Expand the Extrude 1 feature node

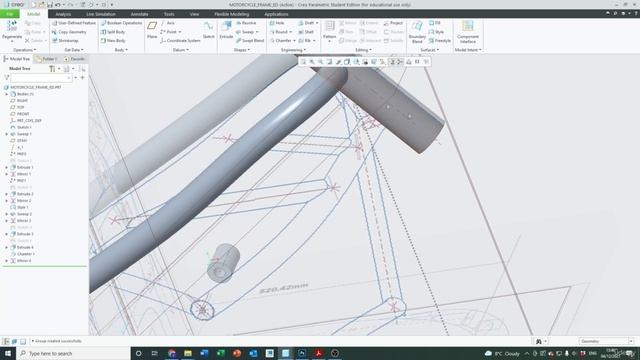coord(7,167)
